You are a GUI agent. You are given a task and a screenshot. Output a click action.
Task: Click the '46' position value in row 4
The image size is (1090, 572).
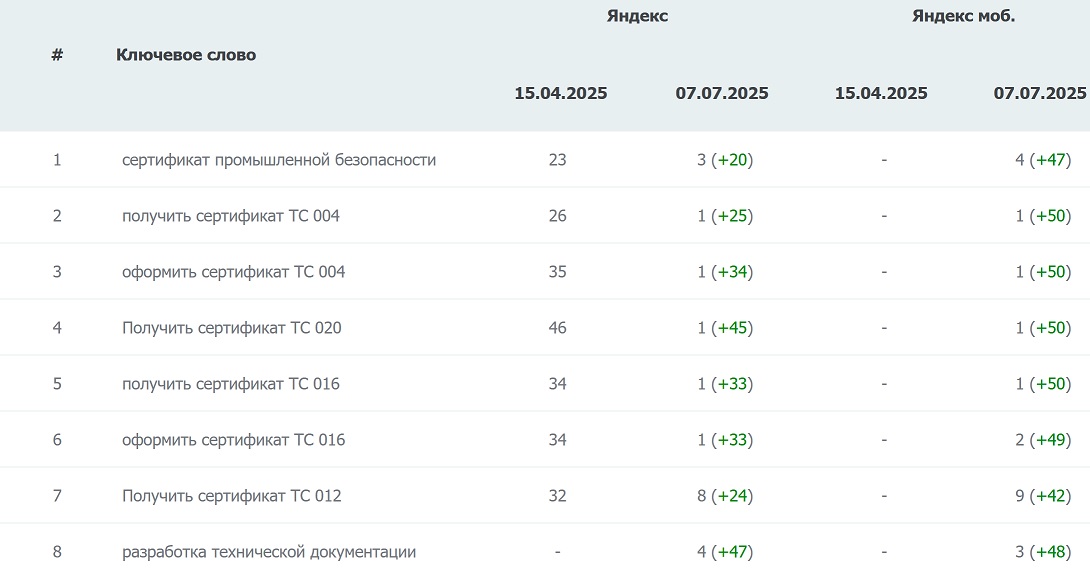pyautogui.click(x=558, y=328)
